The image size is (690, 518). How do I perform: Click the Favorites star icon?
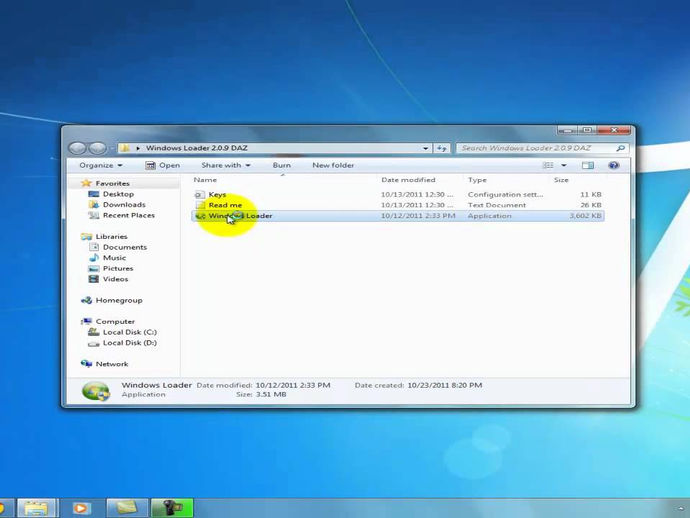click(x=86, y=183)
